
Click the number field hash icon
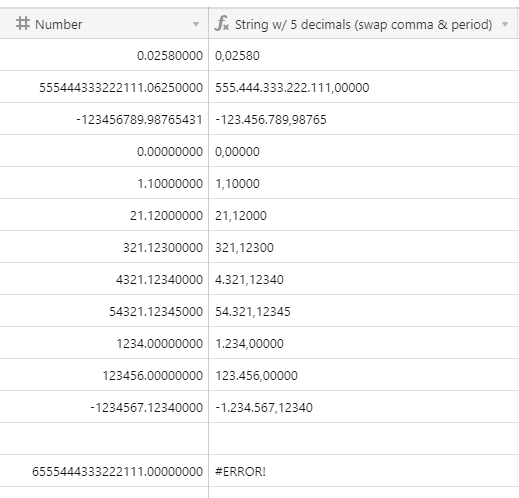click(23, 24)
